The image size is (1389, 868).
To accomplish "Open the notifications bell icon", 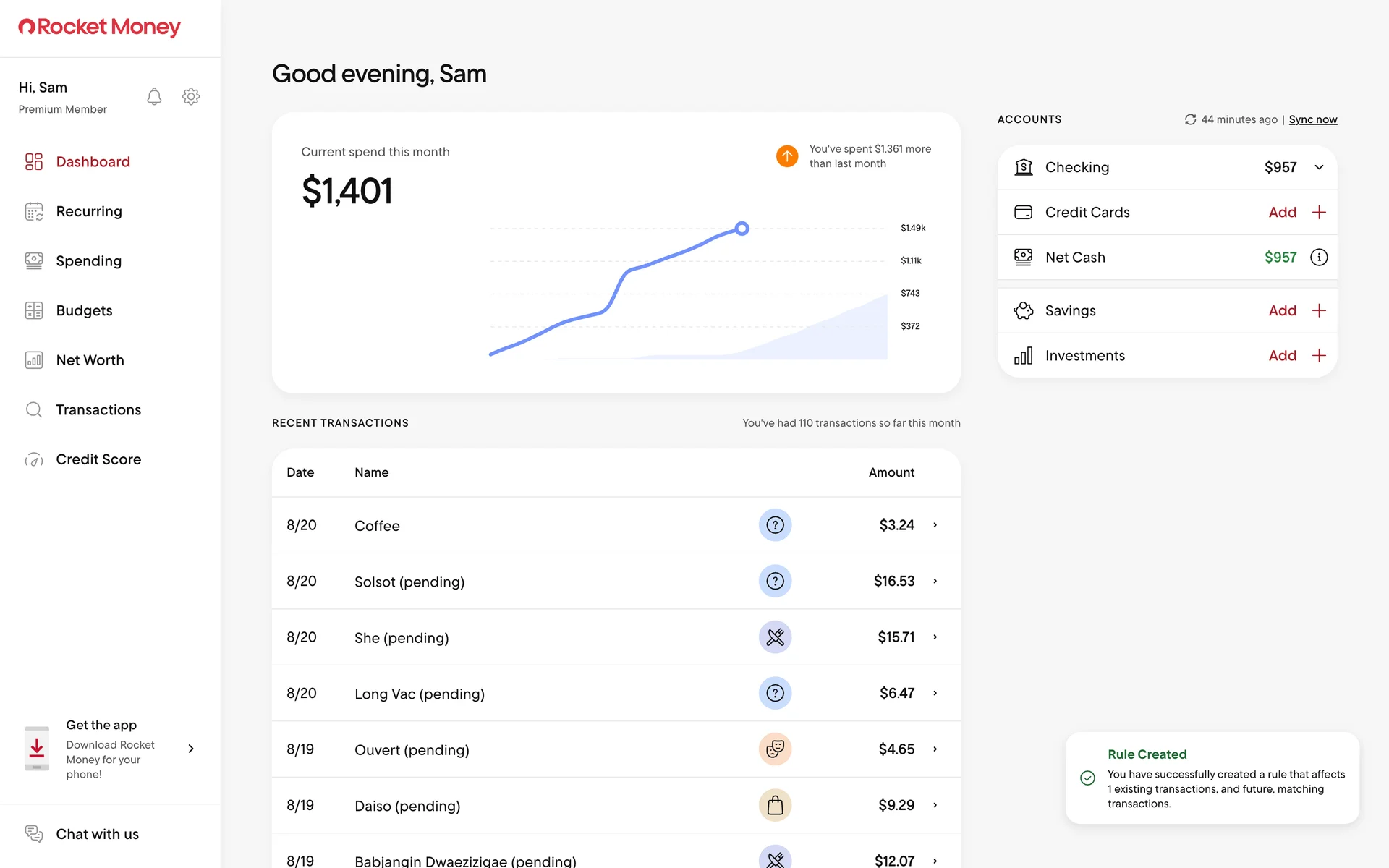I will (154, 96).
